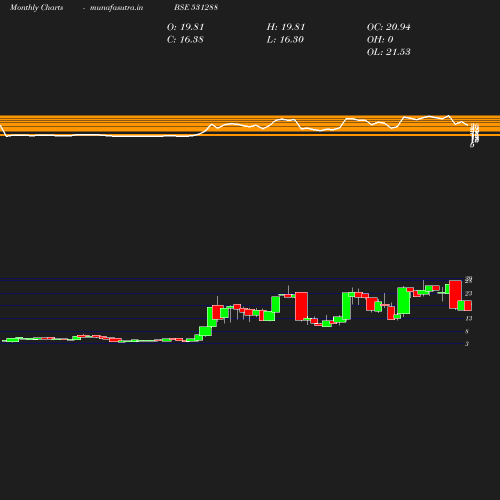This screenshot has width=500, height=500.
Task: Click the 'OH: 0' value
Action: 380,40
